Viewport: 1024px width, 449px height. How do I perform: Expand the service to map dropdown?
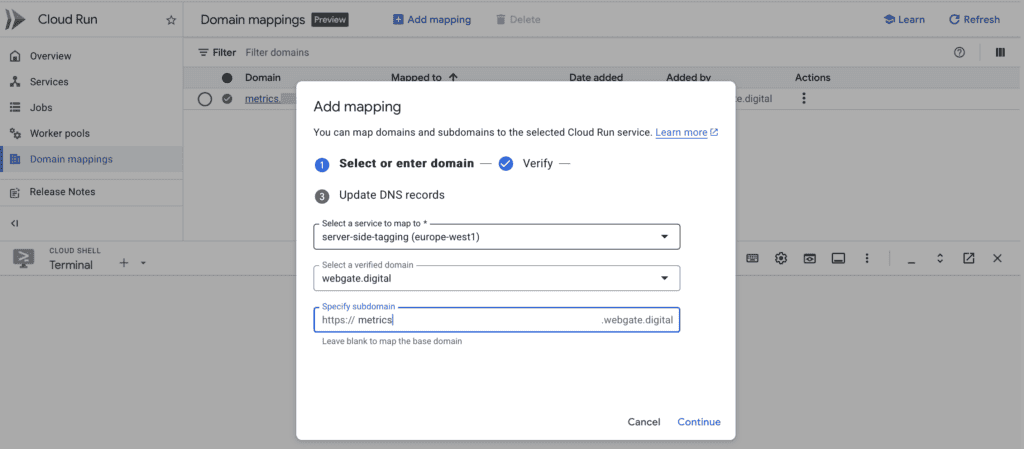pos(665,237)
